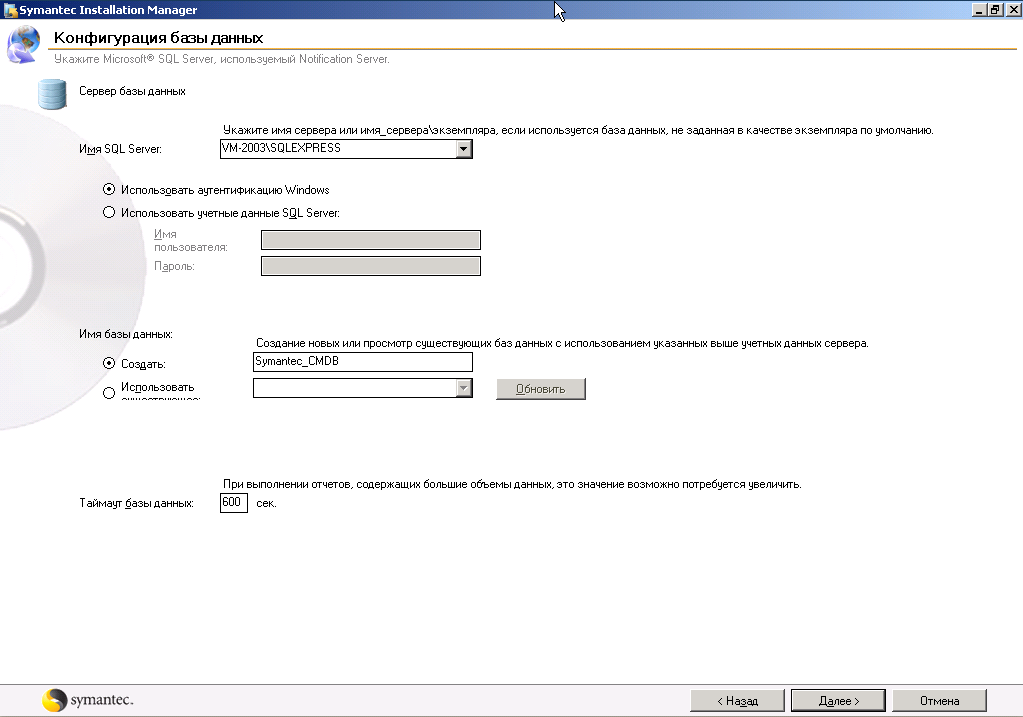Choose the Создать database option
Image resolution: width=1023 pixels, height=717 pixels.
(109, 363)
